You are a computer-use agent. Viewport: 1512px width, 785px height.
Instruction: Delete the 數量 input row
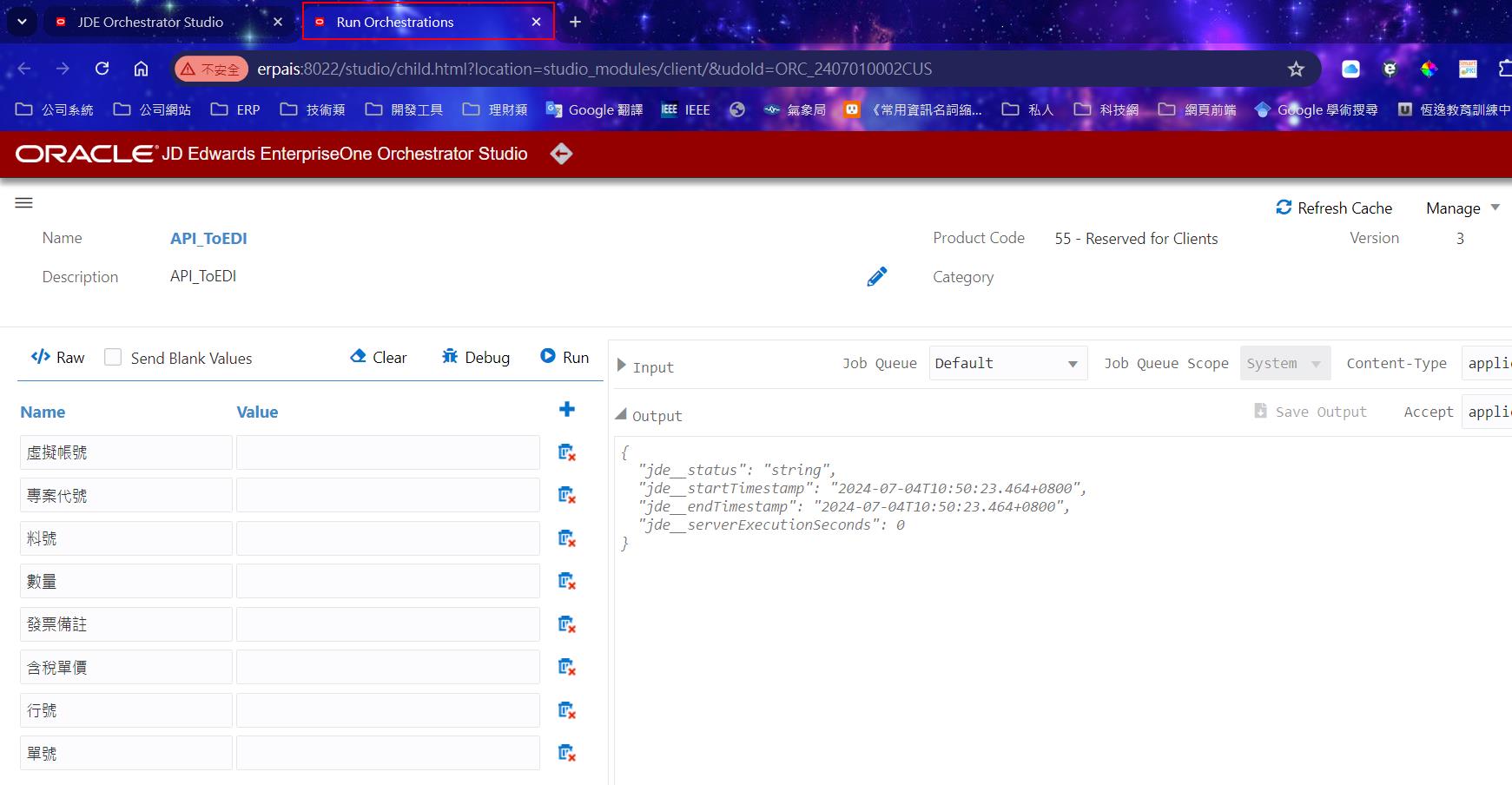(567, 581)
